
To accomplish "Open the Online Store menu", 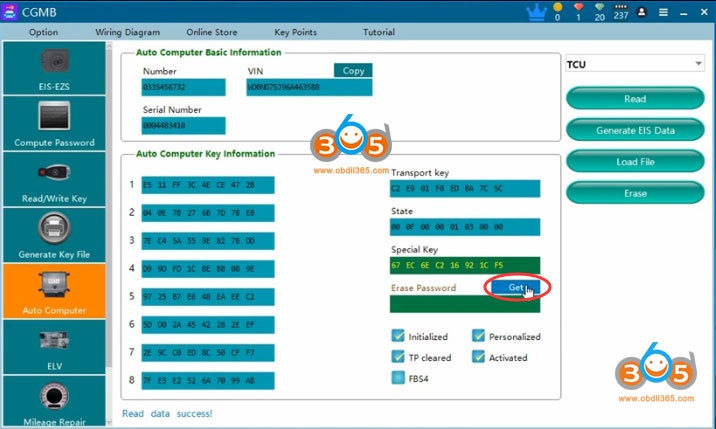I will click(211, 32).
